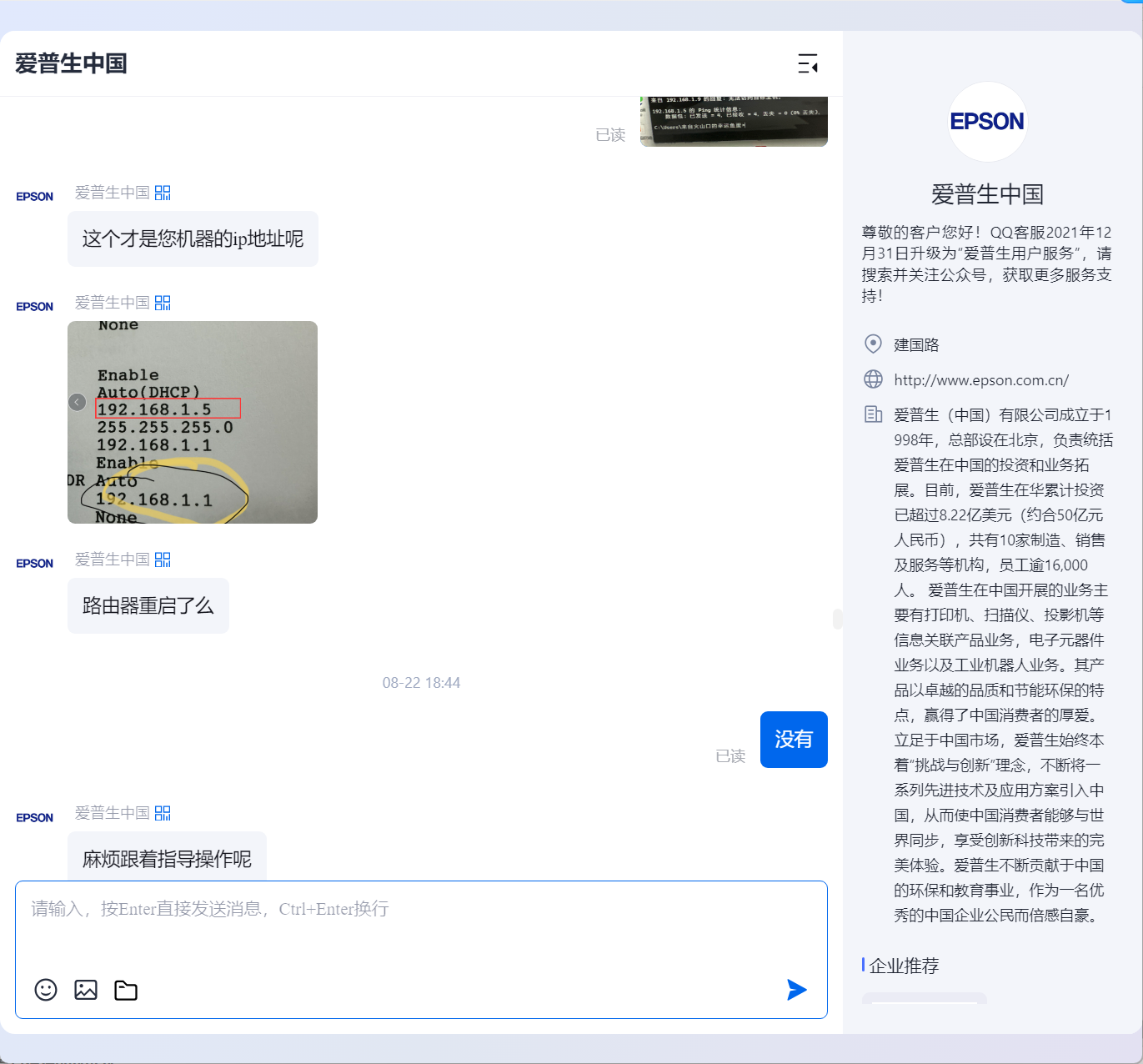Click the '企业推荐' section heading
This screenshot has height=1064, width=1143.
click(x=904, y=966)
